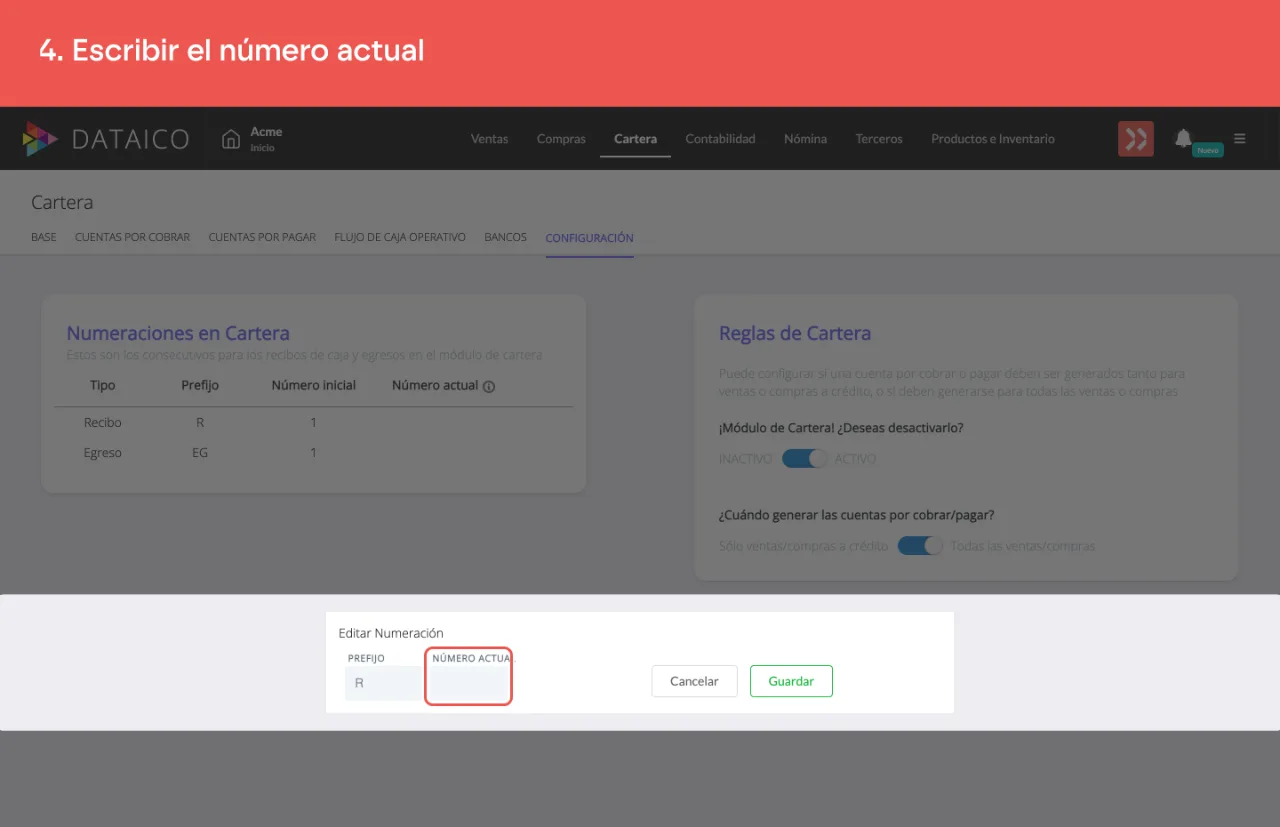
Task: Switch to the BASE tab
Action: [44, 238]
